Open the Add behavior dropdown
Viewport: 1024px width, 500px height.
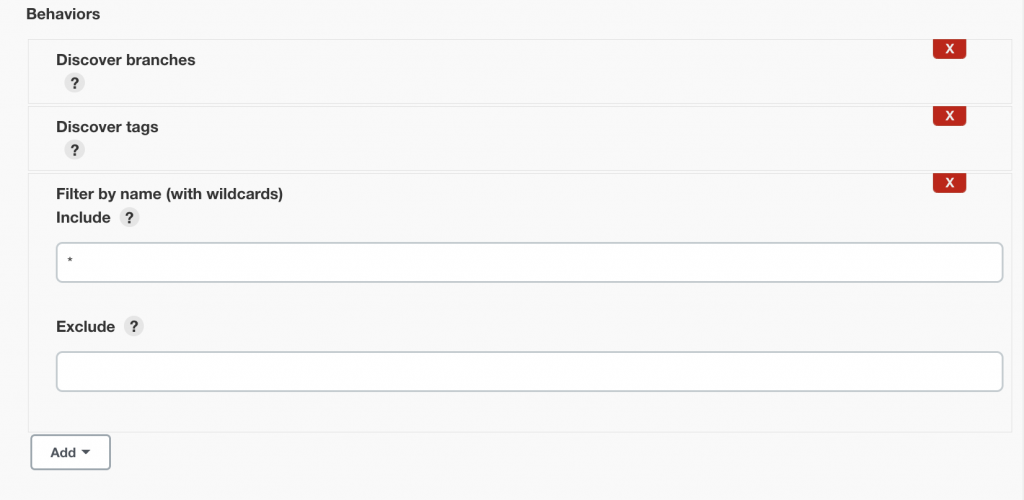70,452
